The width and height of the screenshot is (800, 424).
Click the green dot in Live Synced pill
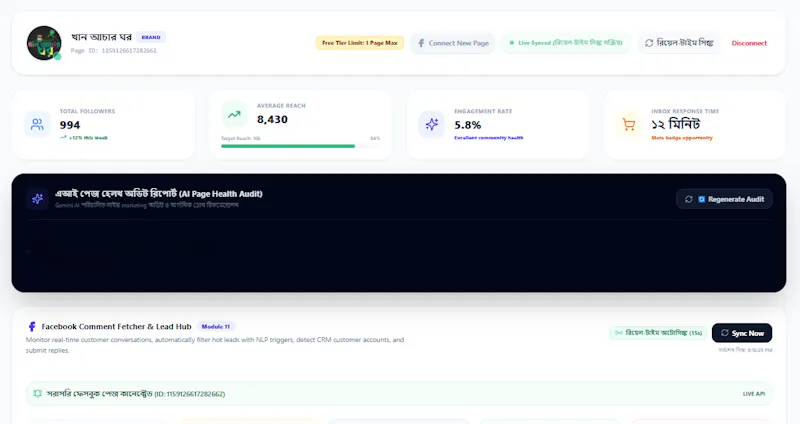512,43
